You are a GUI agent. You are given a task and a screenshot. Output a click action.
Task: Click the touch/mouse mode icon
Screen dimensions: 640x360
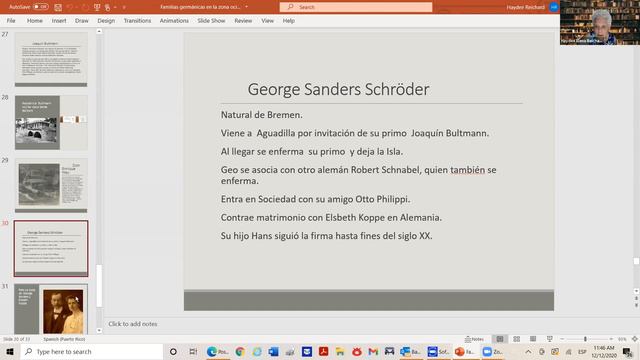click(108, 7)
